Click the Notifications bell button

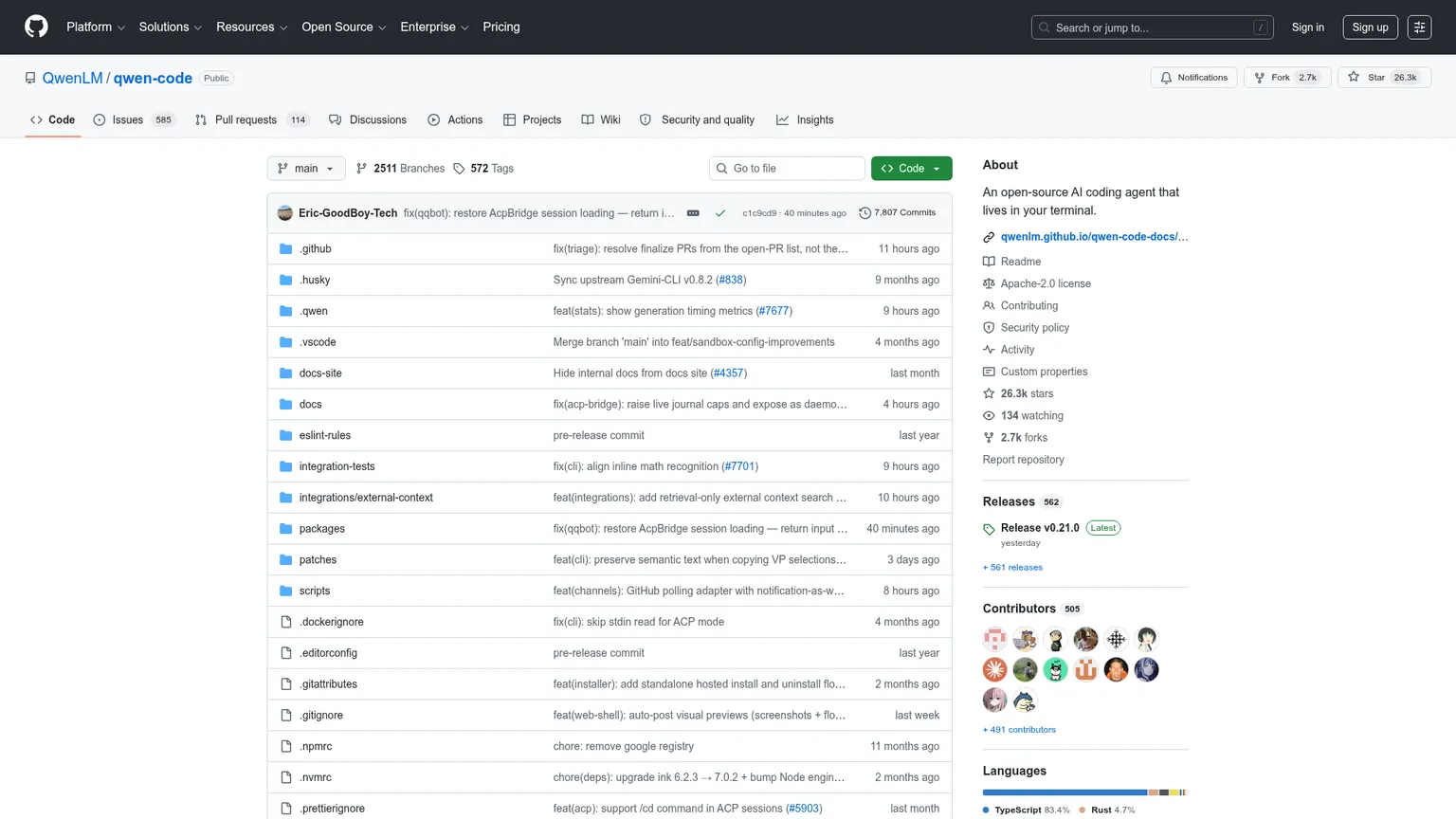coord(1193,78)
